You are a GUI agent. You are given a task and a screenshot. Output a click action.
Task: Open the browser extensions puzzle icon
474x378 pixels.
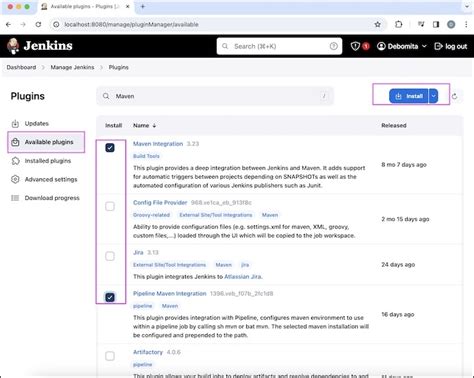tap(399, 24)
